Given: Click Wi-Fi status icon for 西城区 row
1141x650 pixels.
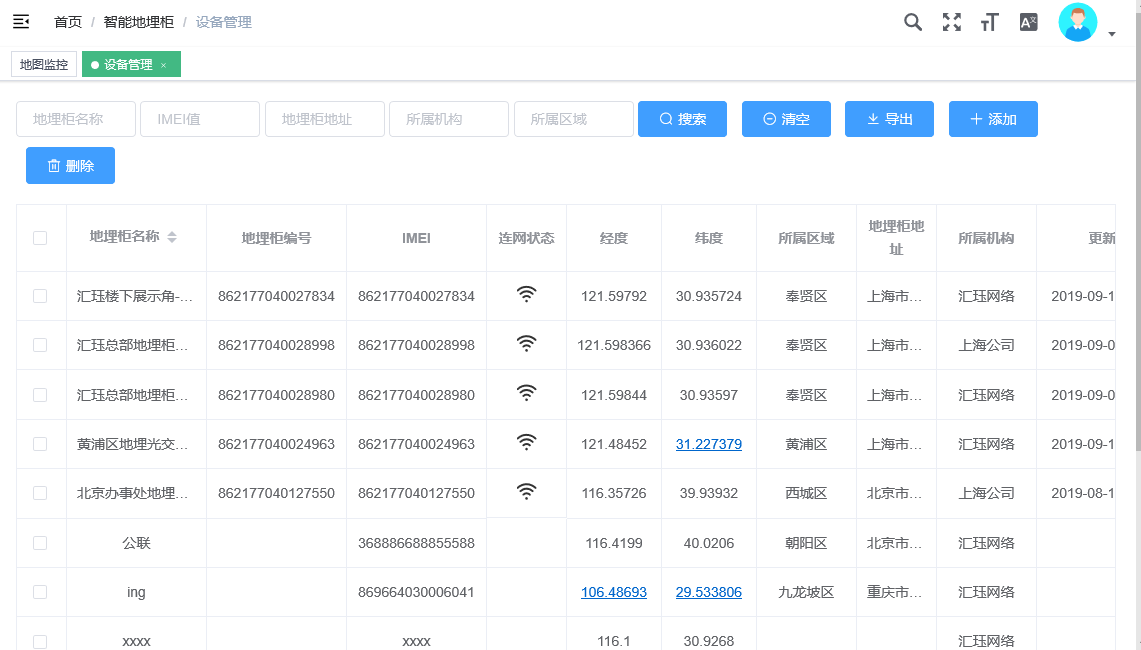Looking at the screenshot, I should pyautogui.click(x=526, y=492).
